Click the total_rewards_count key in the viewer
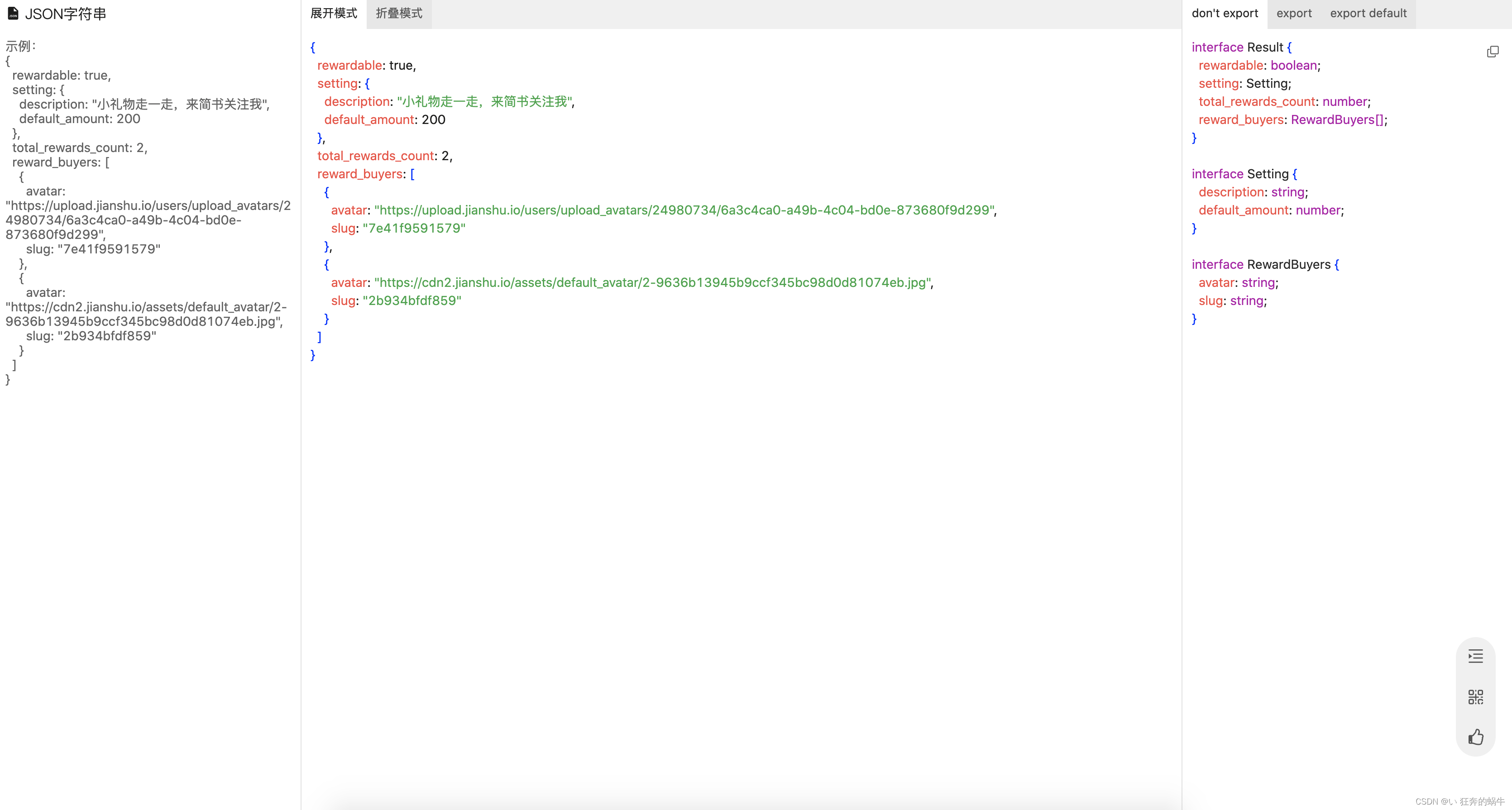Viewport: 1512px width, 810px height. (x=375, y=156)
